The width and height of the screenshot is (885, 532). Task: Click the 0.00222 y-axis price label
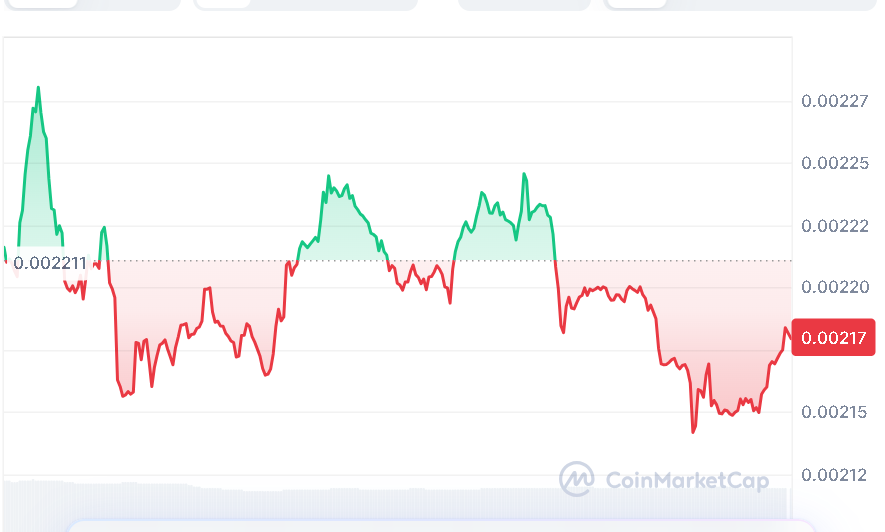pos(833,226)
